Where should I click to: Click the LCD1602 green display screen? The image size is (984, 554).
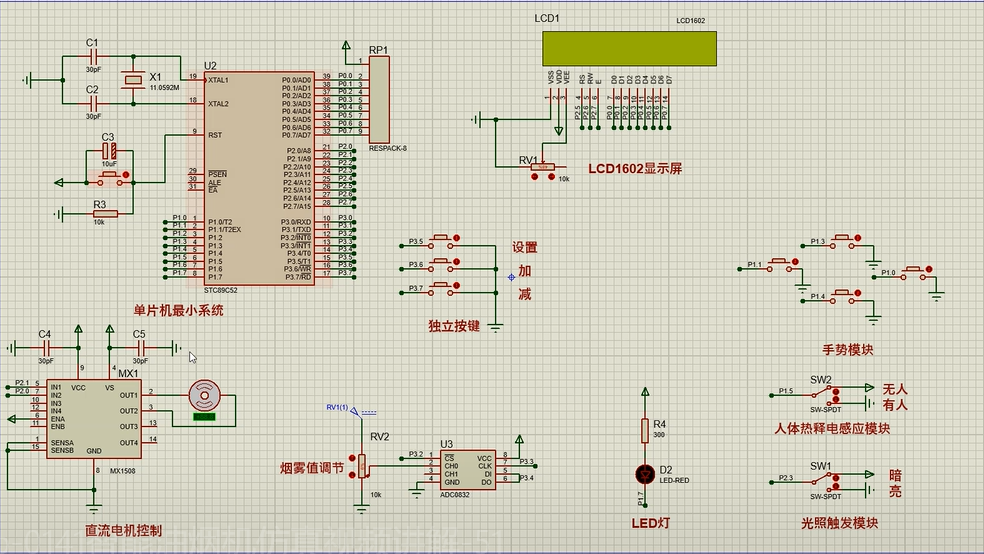tap(629, 47)
